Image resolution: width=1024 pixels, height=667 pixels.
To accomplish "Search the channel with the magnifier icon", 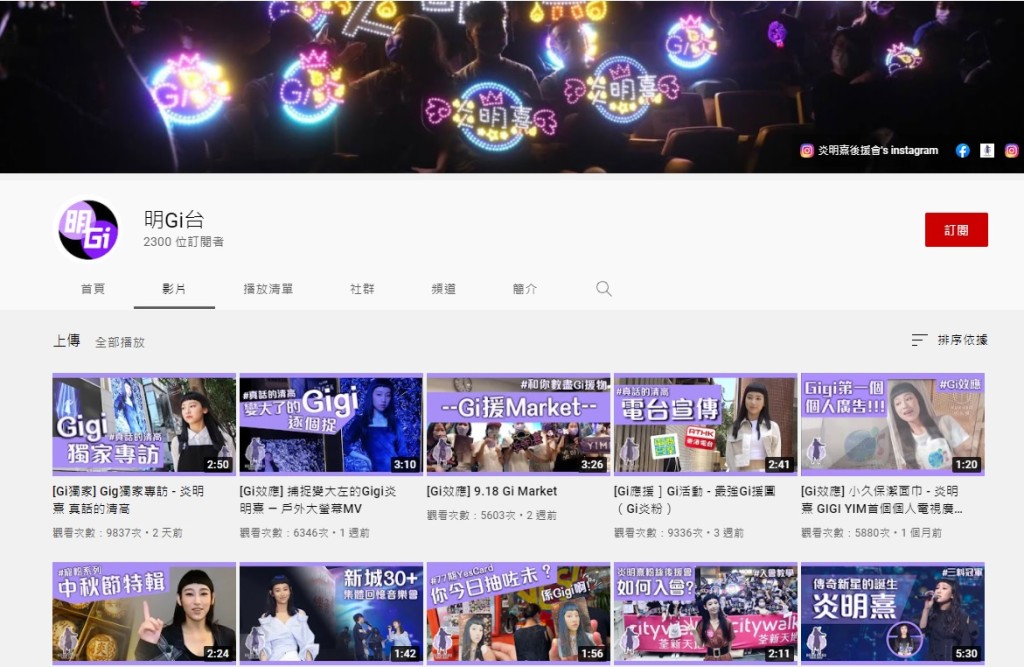I will tap(603, 289).
